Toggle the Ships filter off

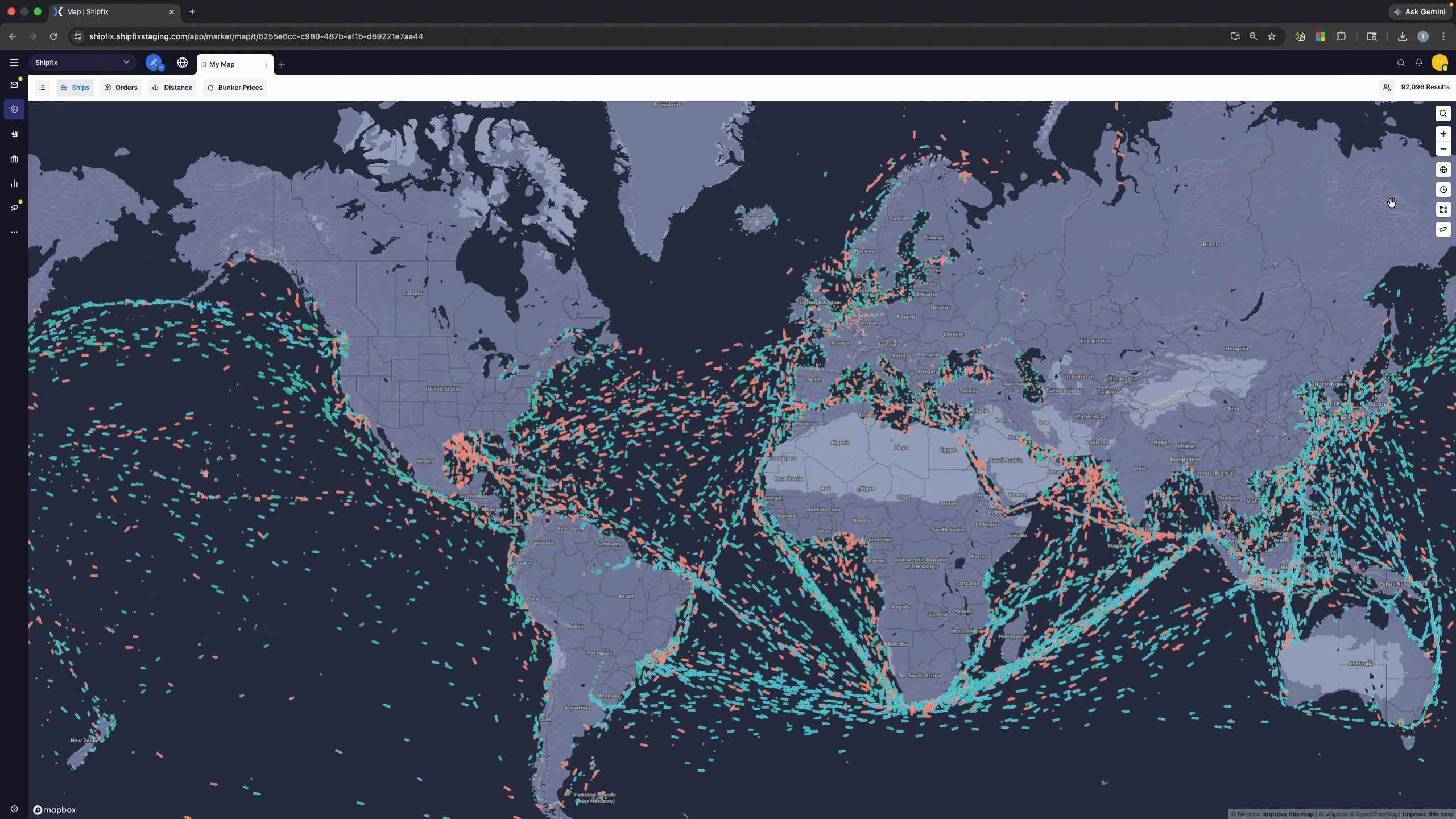tap(75, 88)
